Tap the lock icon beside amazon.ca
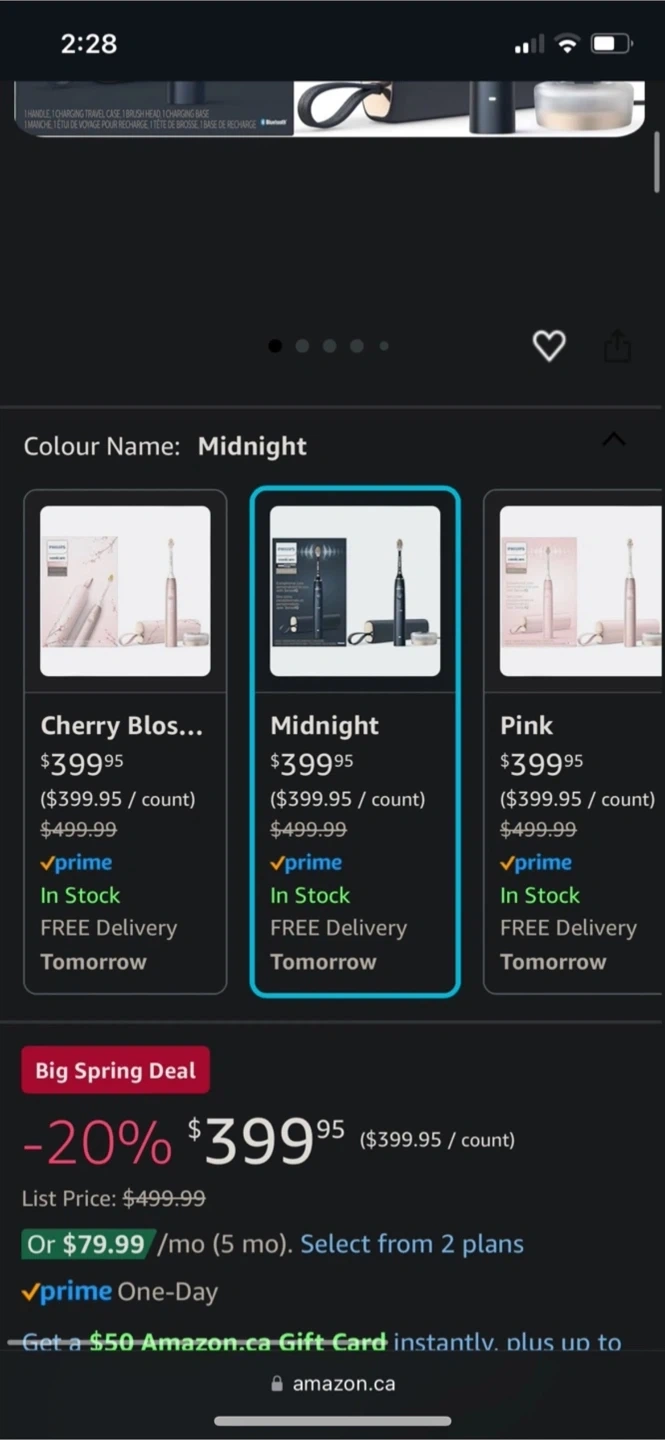Viewport: 665px width, 1440px height. coord(277,1384)
